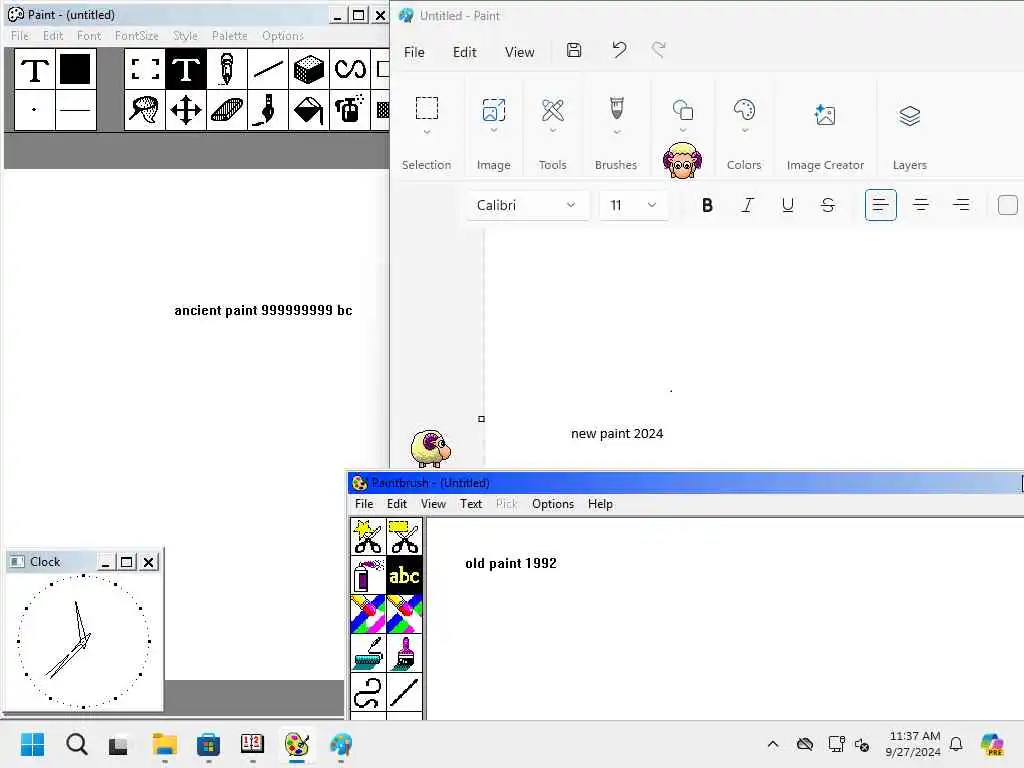The image size is (1024, 768).
Task: Toggle Strikethrough text formatting
Action: 827,205
